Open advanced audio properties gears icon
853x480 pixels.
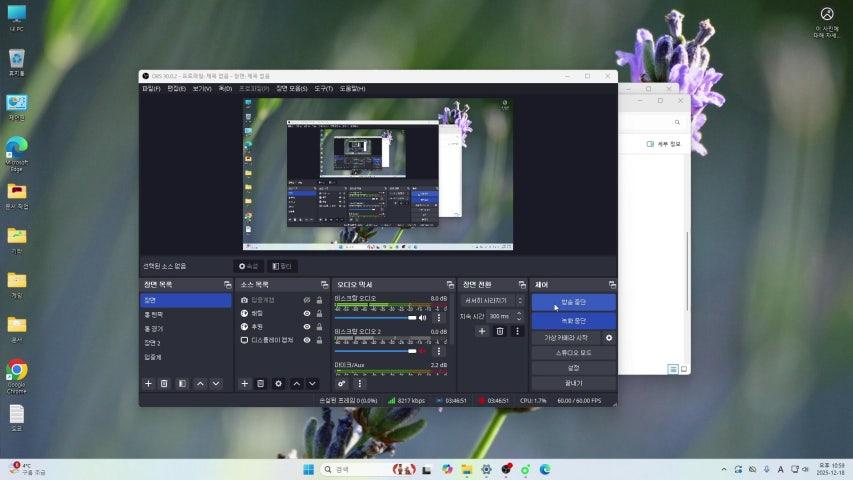coord(342,383)
